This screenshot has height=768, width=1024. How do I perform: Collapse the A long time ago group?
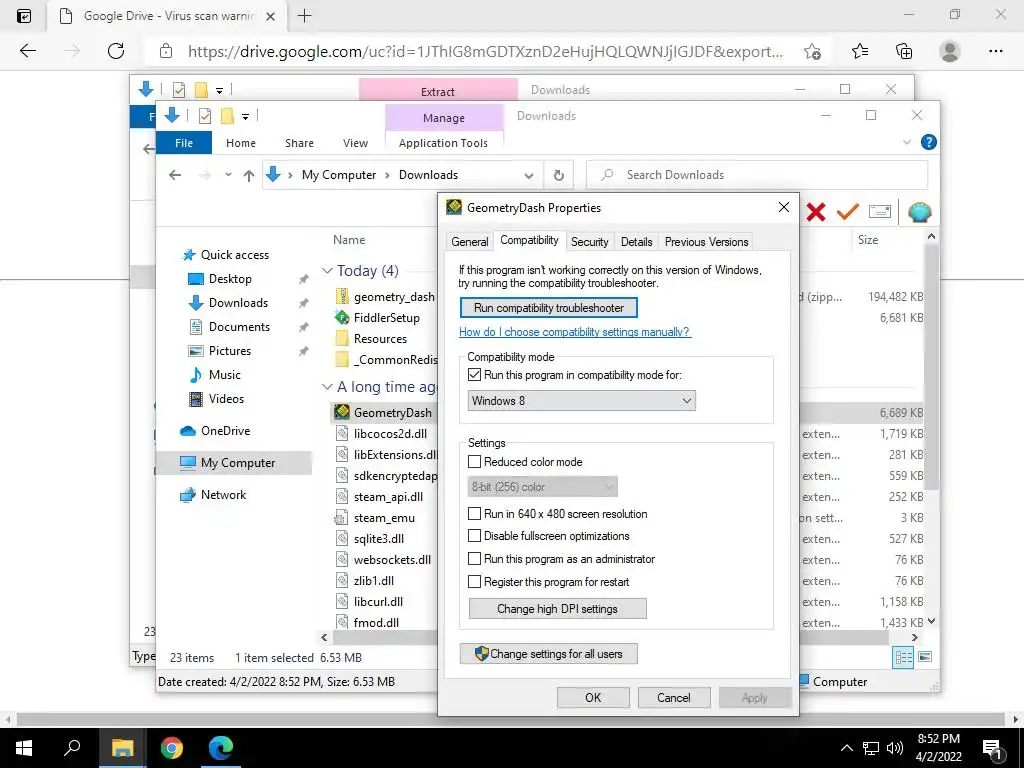tap(327, 387)
